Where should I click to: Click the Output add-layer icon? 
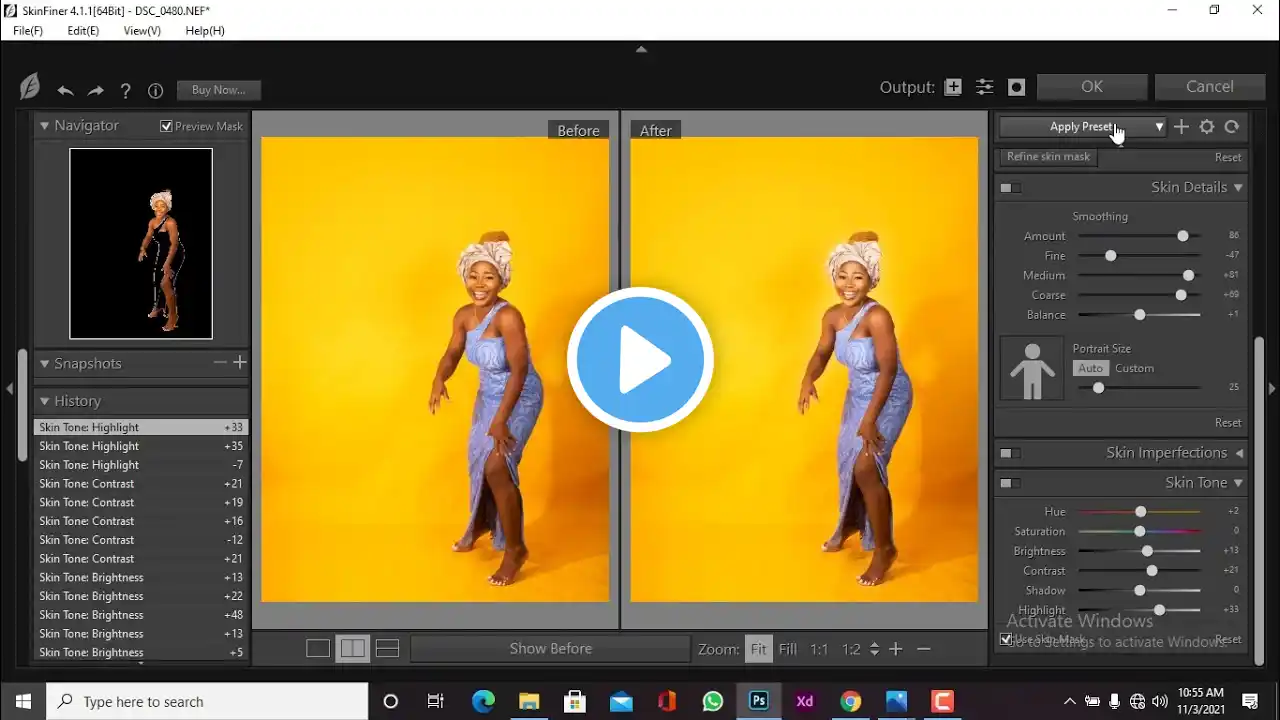pos(953,87)
